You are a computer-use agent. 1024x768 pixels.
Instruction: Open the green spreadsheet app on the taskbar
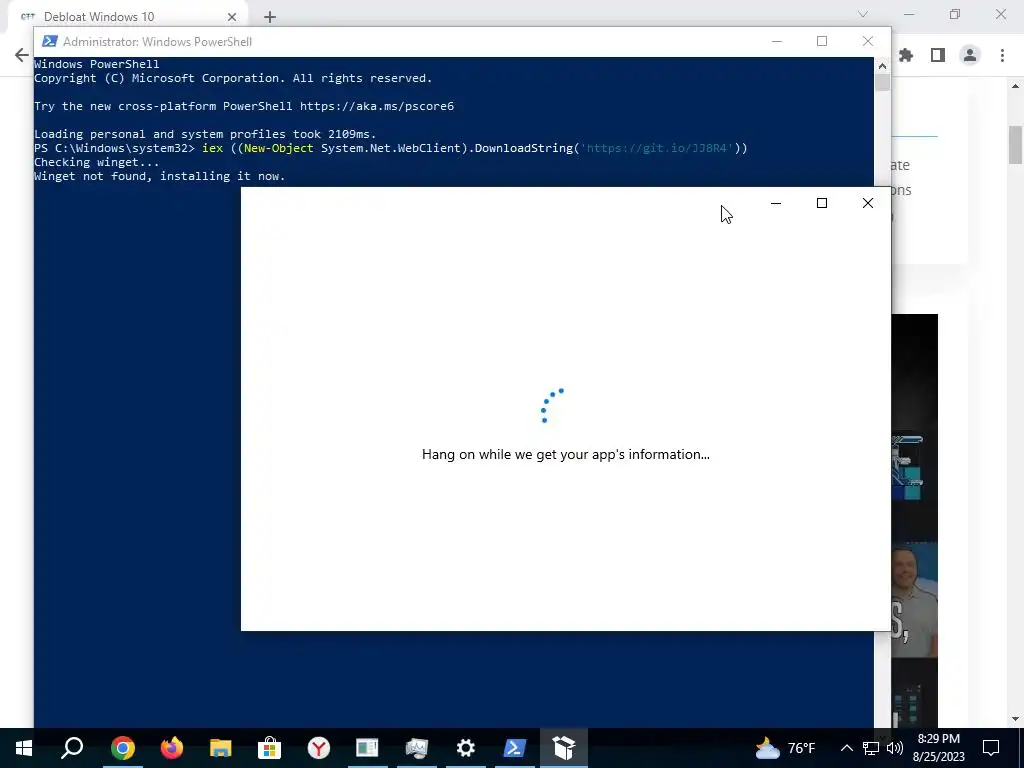(x=367, y=747)
